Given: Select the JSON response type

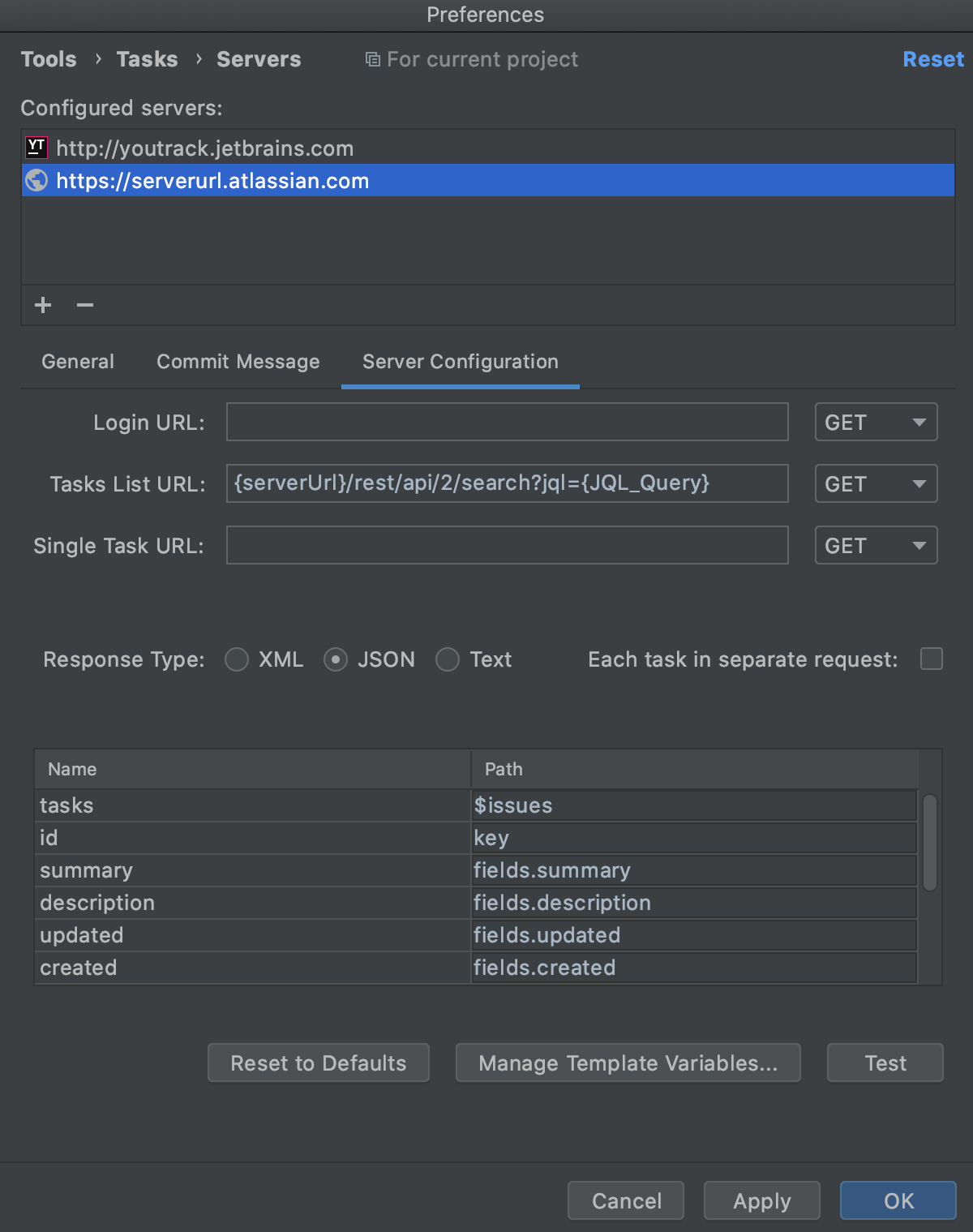Looking at the screenshot, I should click(x=336, y=659).
